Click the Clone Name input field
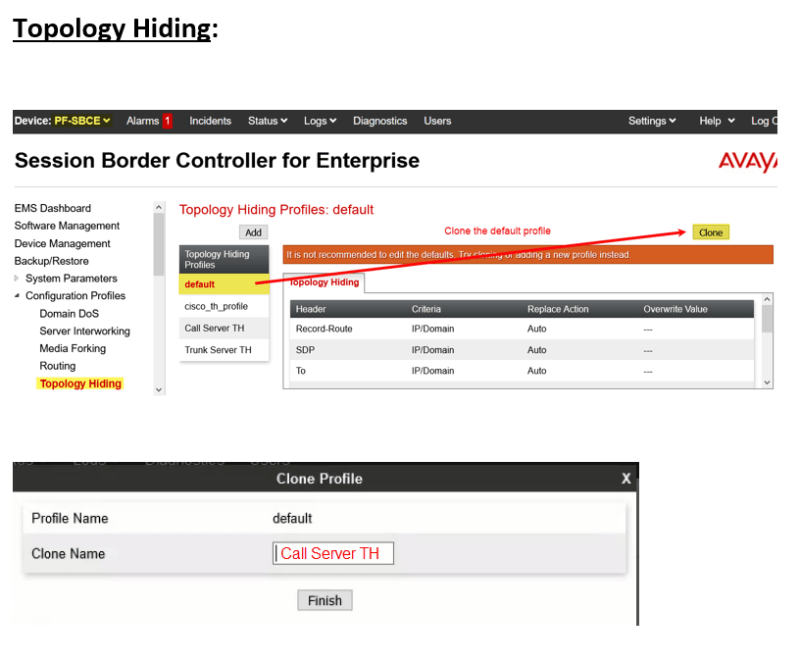This screenshot has width=800, height=663. pyautogui.click(x=333, y=553)
